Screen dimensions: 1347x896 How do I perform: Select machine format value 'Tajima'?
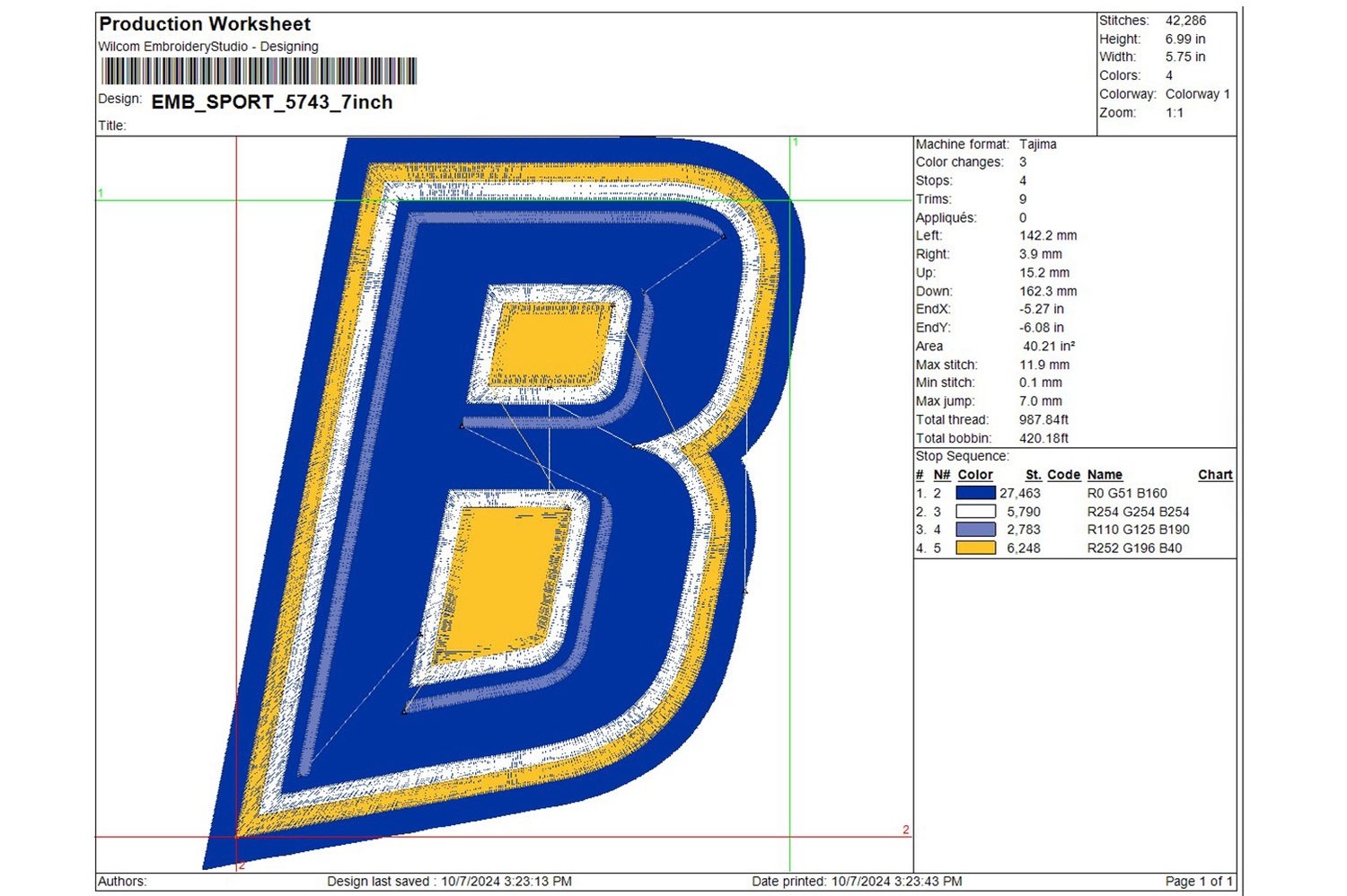[x=1038, y=145]
